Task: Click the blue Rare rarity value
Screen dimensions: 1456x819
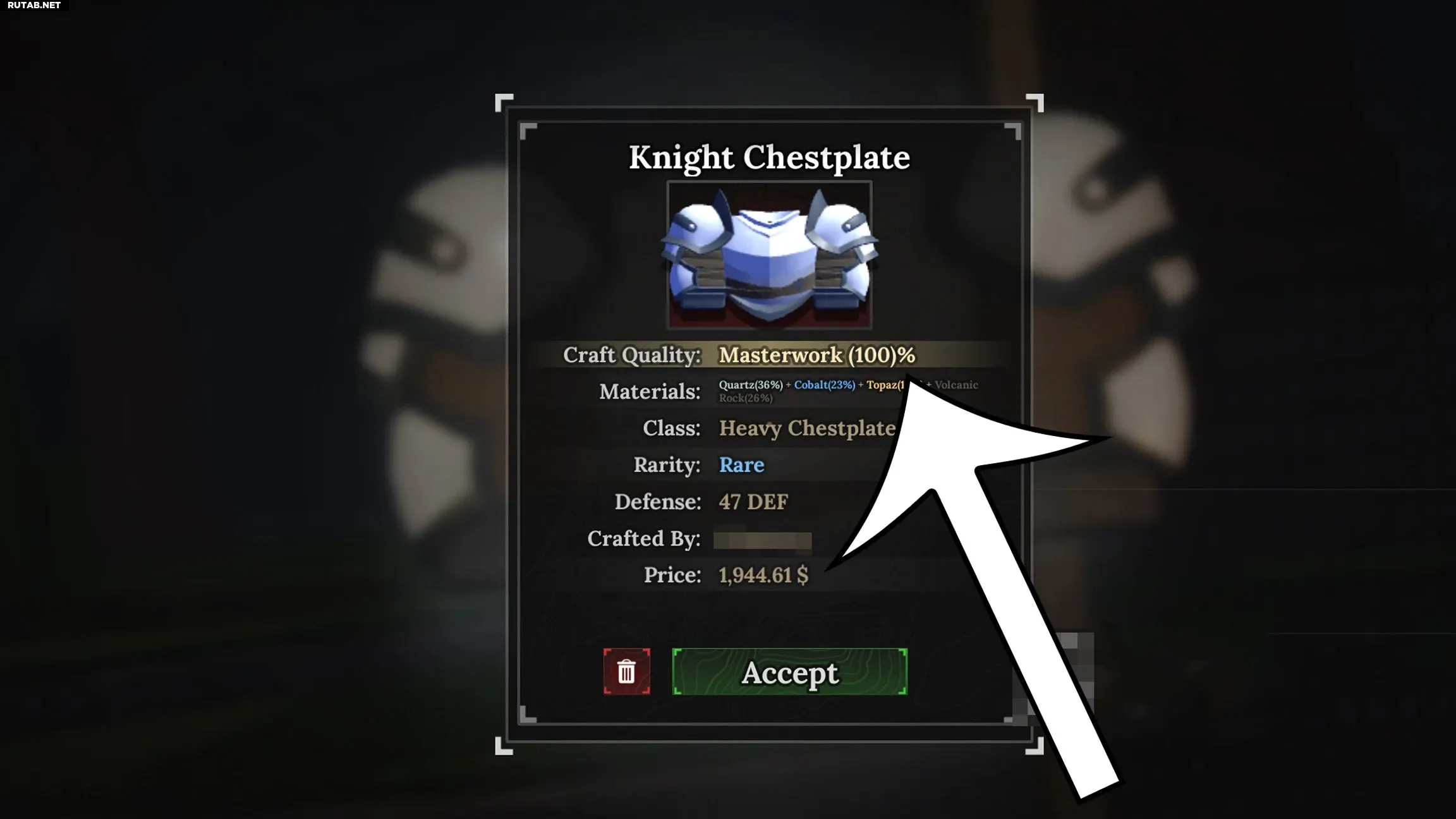Action: pos(741,465)
